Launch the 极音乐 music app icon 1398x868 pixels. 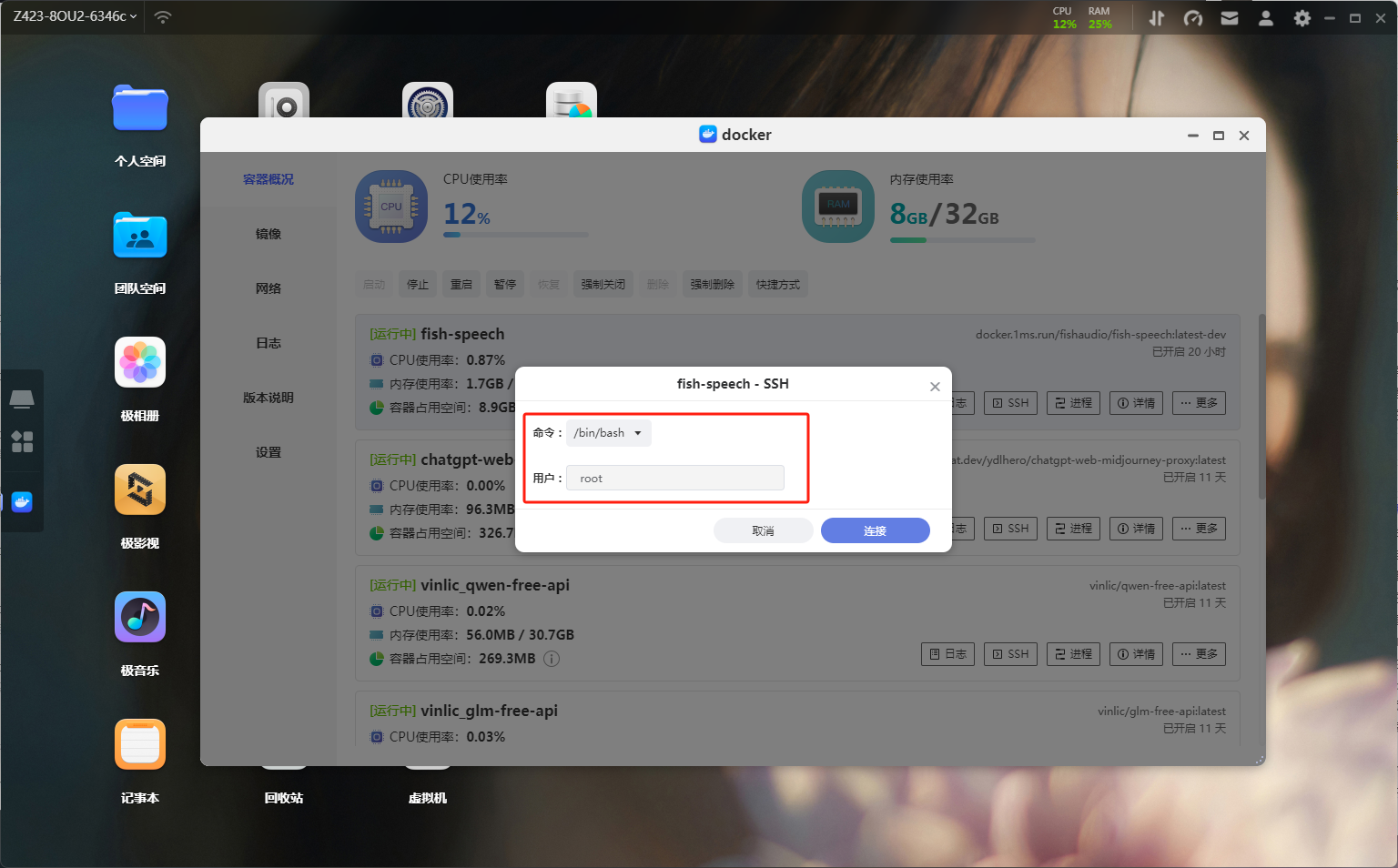[x=140, y=617]
